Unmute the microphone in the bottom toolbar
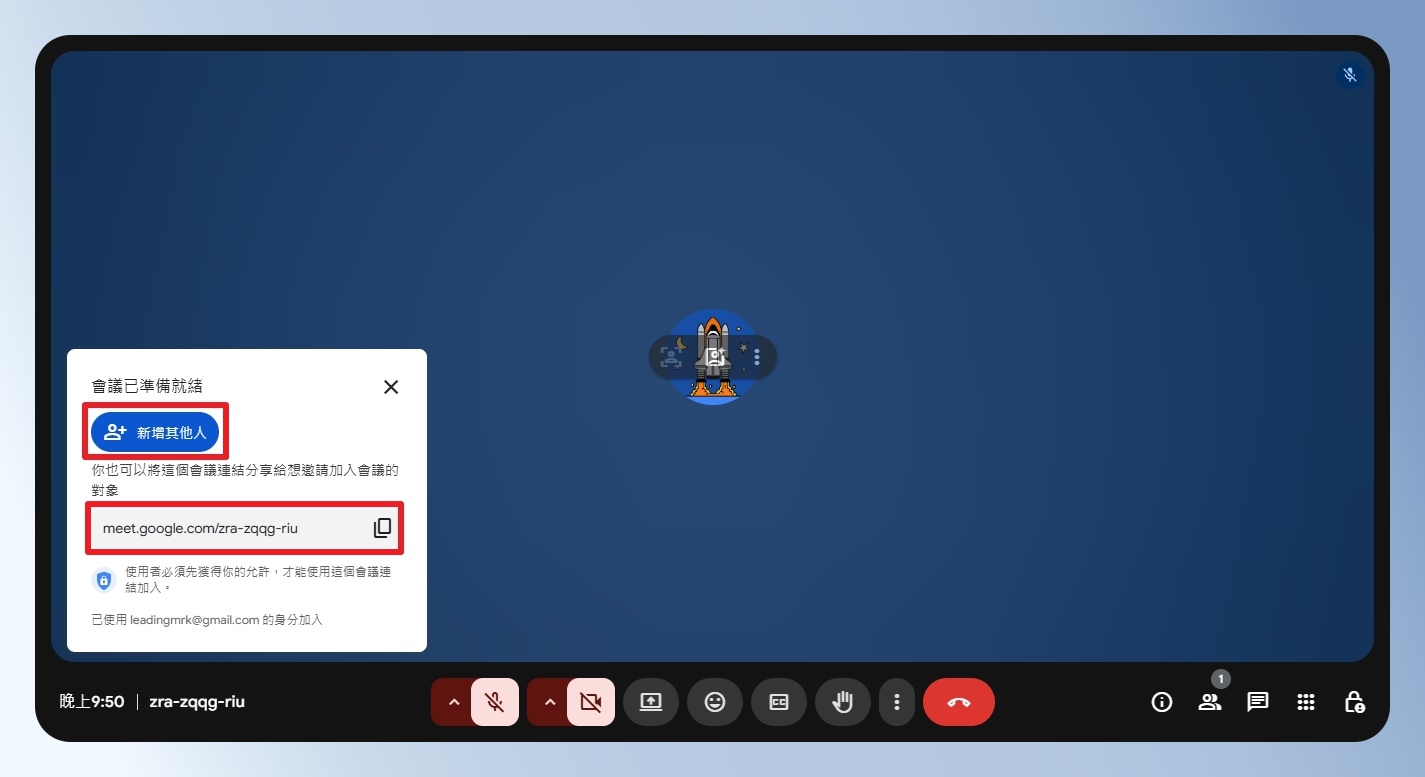 pos(494,702)
